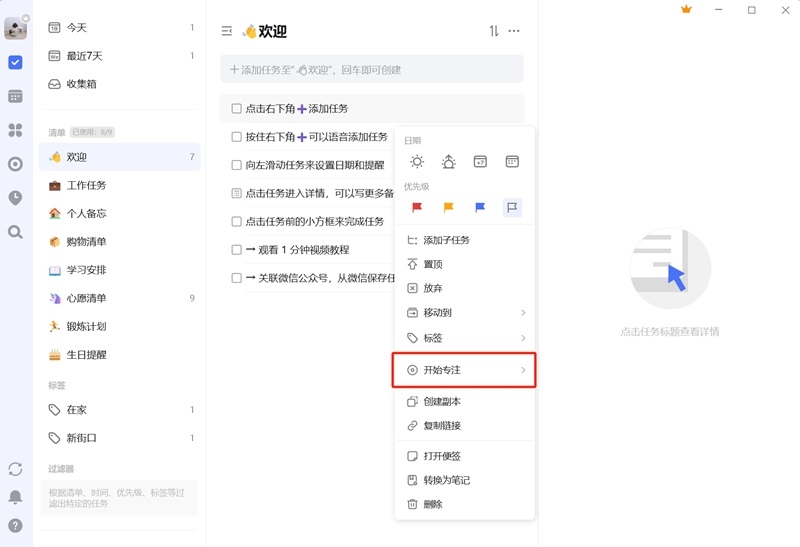This screenshot has width=800, height=547.
Task: Select the task view checkmark icon
Action: [x=15, y=62]
